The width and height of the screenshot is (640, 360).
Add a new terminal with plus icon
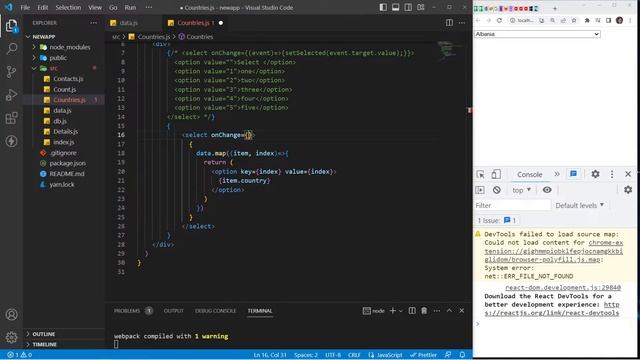(393, 311)
